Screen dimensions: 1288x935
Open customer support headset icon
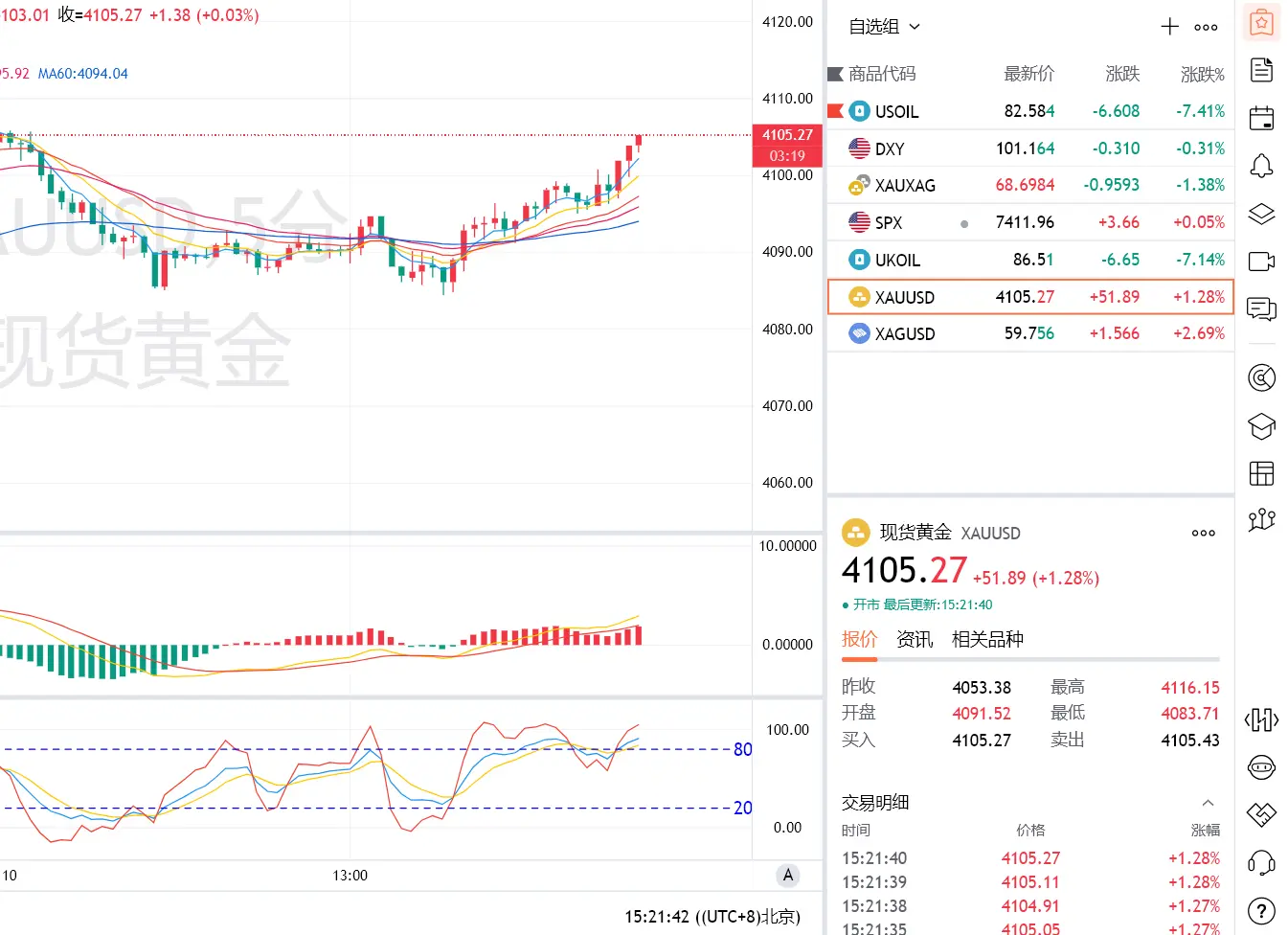click(1261, 863)
